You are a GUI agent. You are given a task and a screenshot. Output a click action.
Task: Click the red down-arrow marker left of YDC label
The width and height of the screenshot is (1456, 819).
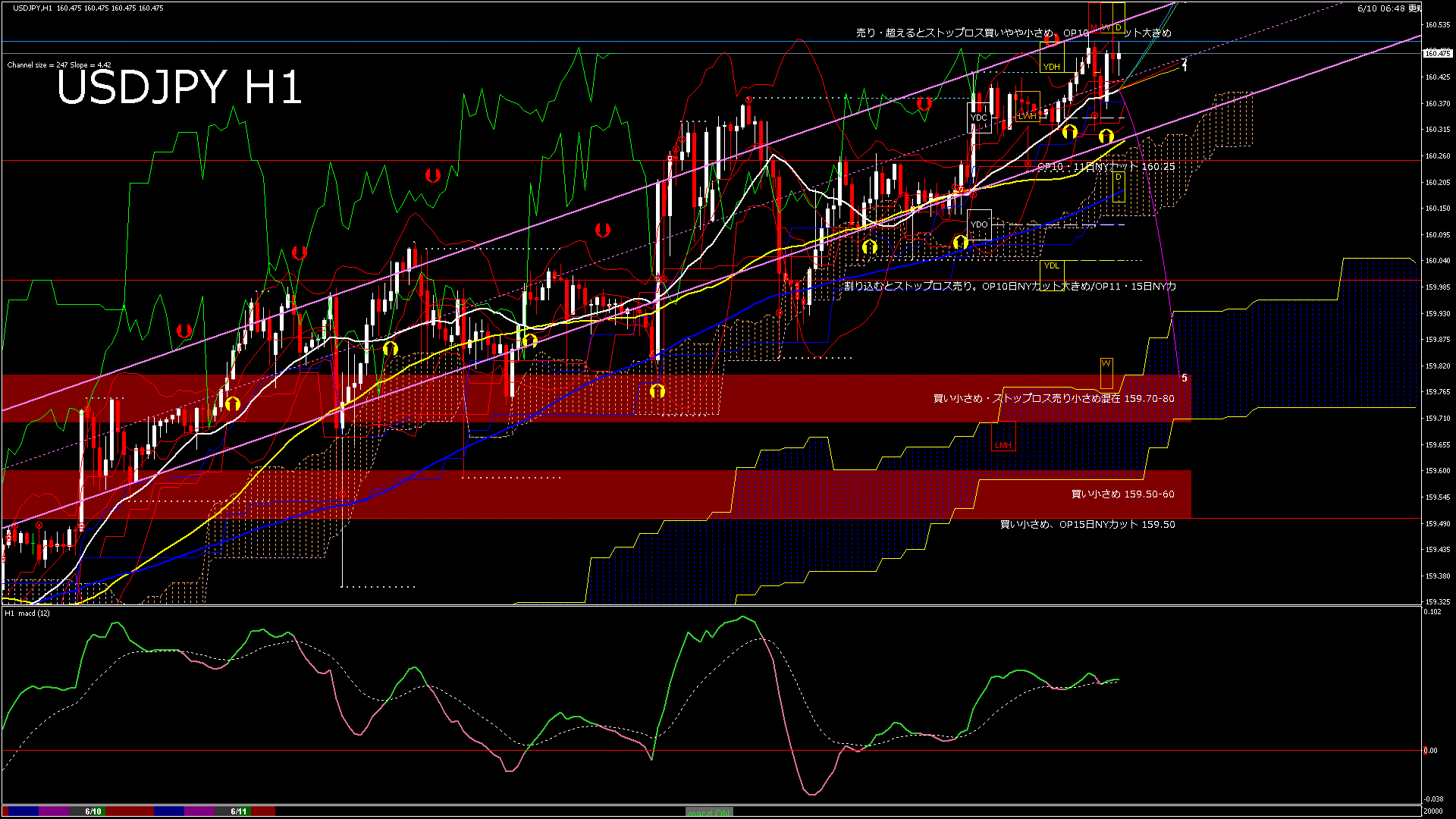tap(924, 103)
